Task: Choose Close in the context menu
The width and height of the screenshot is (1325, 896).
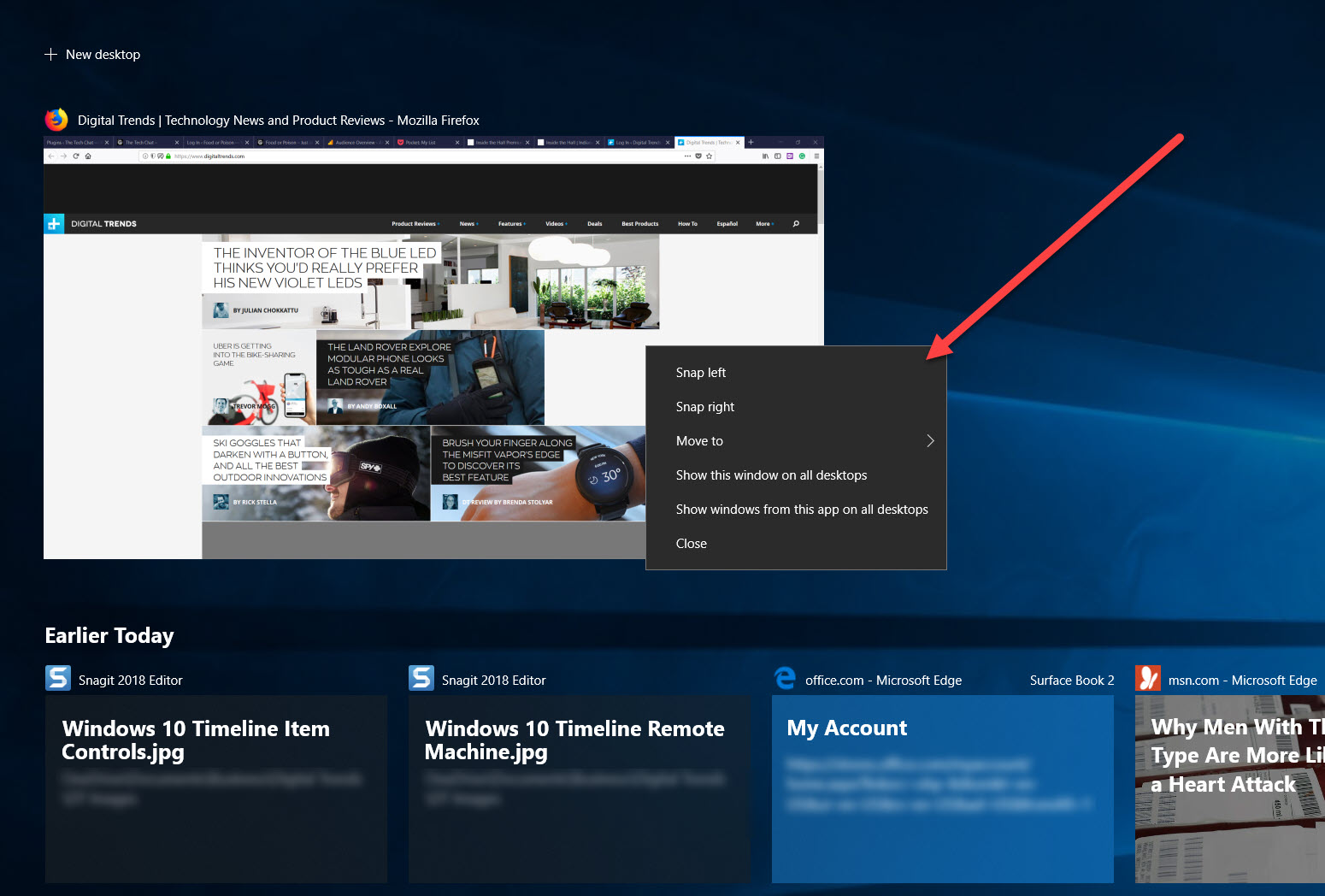Action: tap(796, 544)
